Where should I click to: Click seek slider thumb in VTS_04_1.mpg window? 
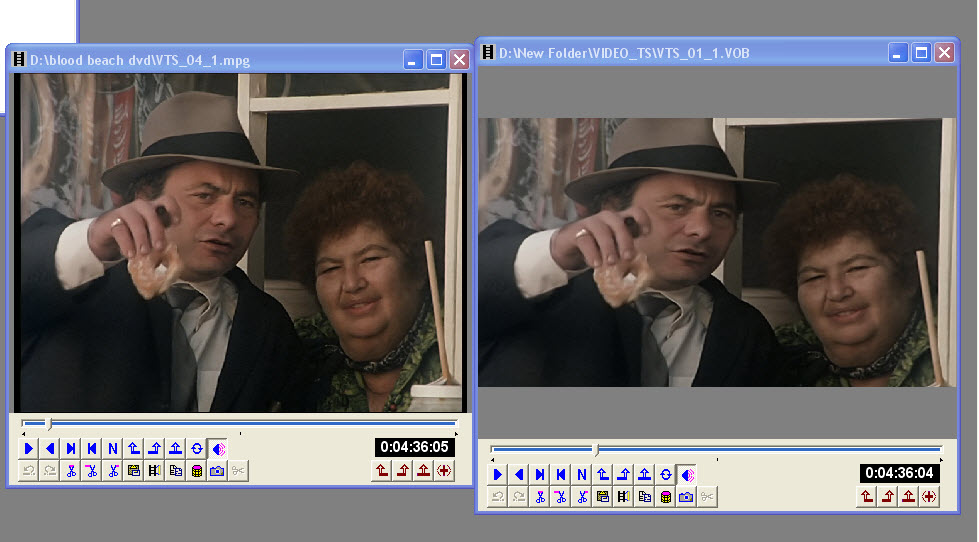coord(49,424)
